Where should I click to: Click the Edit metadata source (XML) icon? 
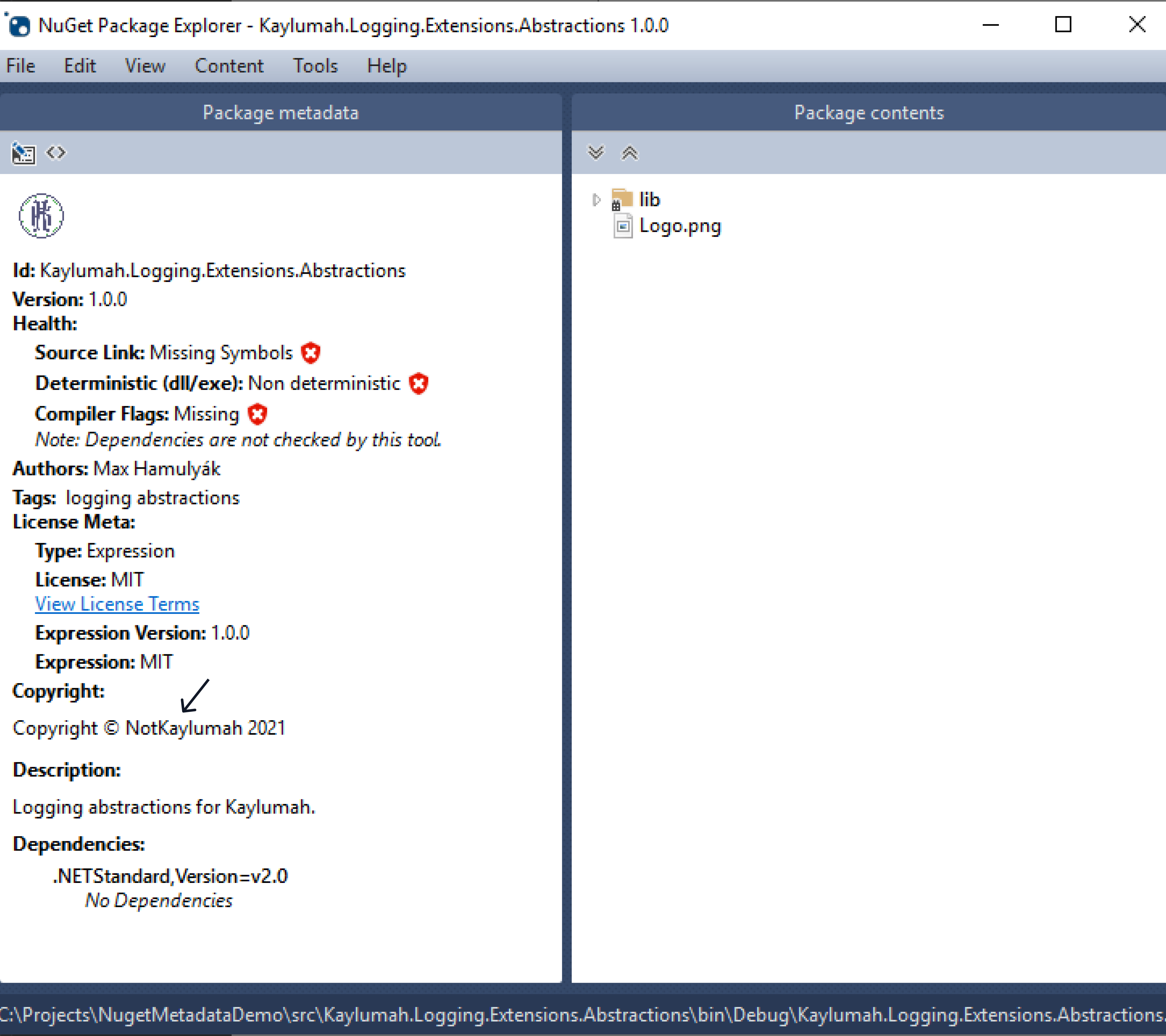[56, 152]
